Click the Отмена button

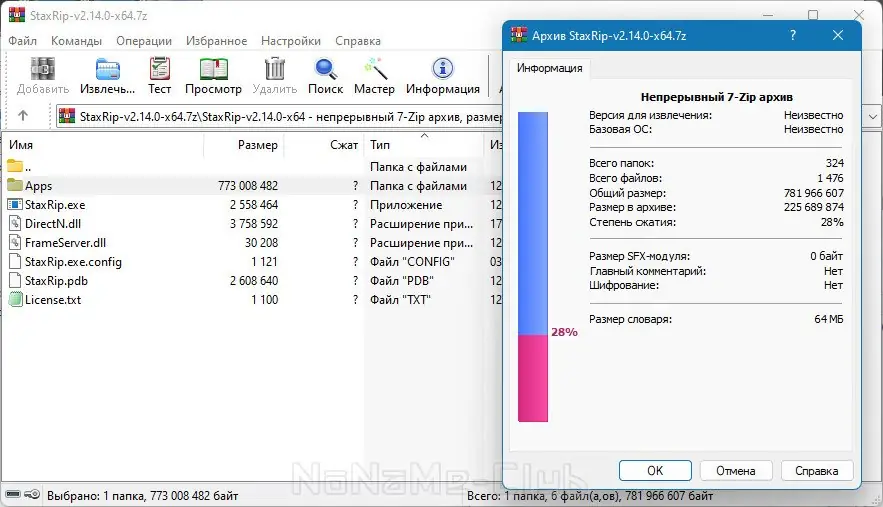coord(735,470)
